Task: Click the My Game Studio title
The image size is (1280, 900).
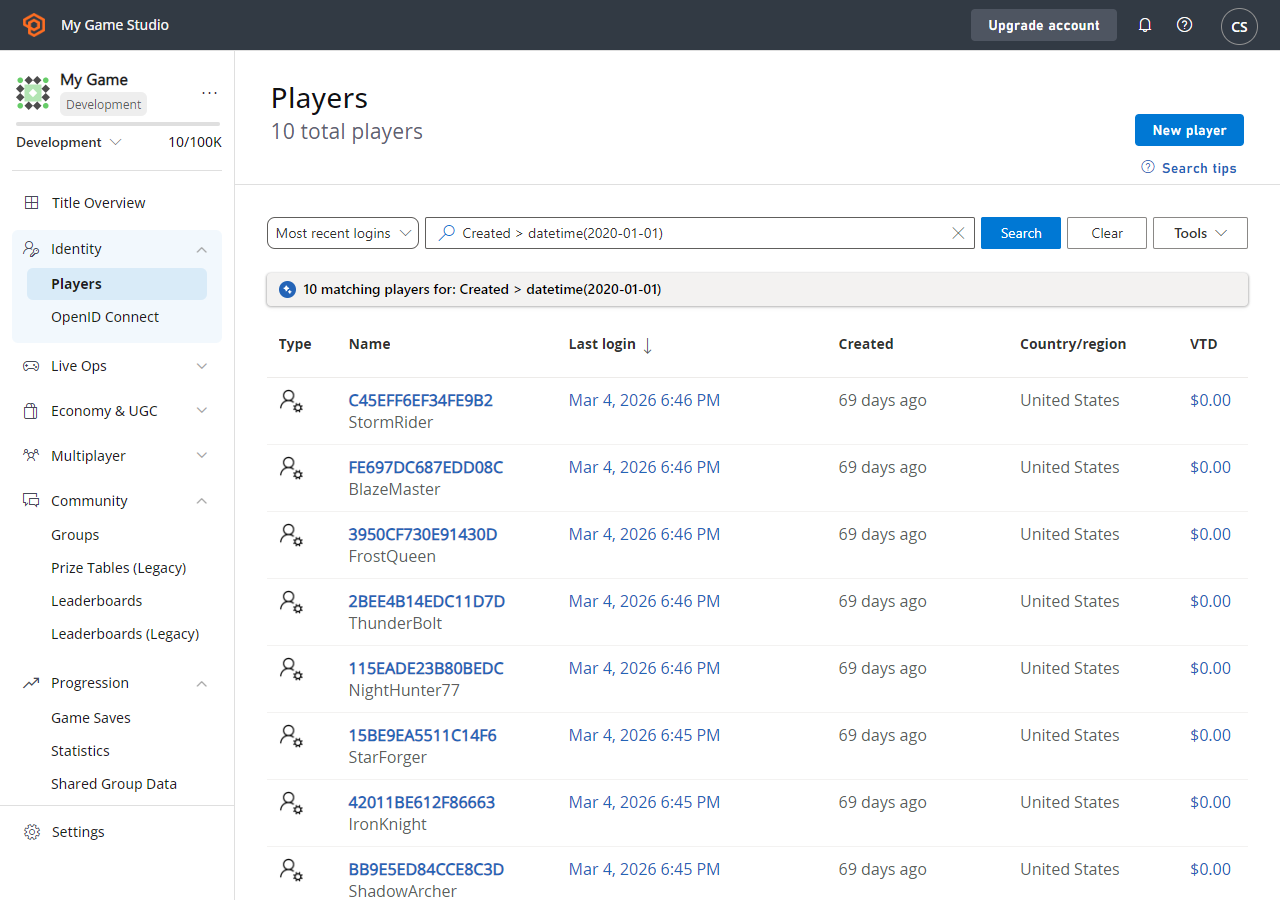Action: coord(115,25)
